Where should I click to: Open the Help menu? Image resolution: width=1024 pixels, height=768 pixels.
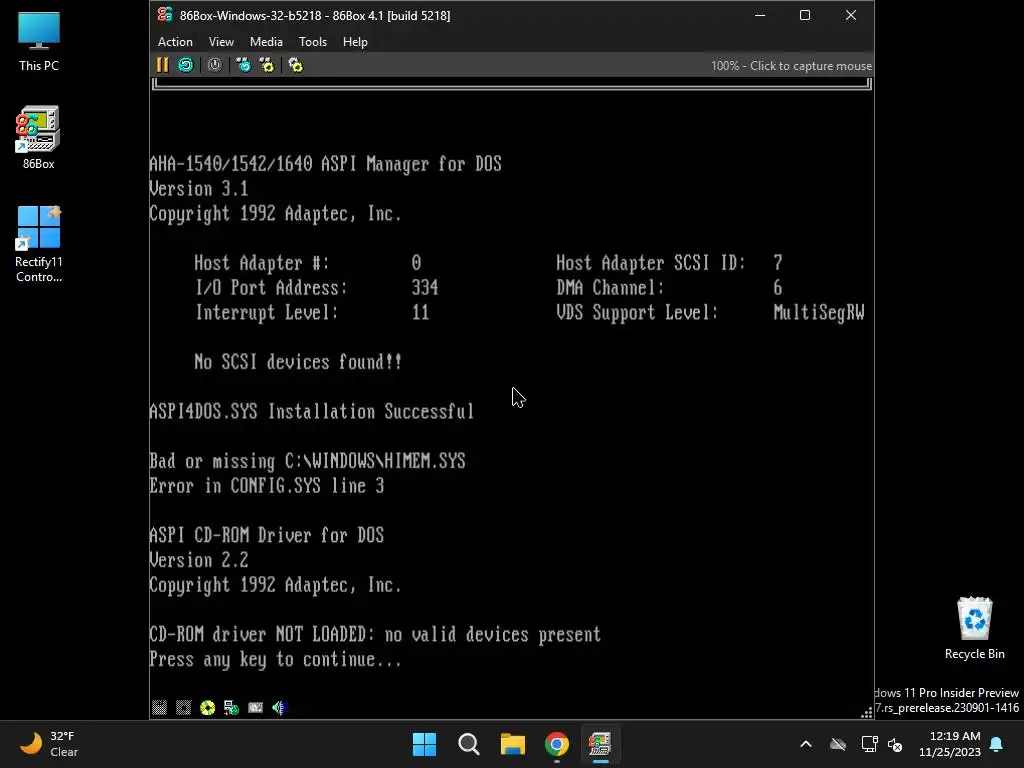(x=355, y=42)
